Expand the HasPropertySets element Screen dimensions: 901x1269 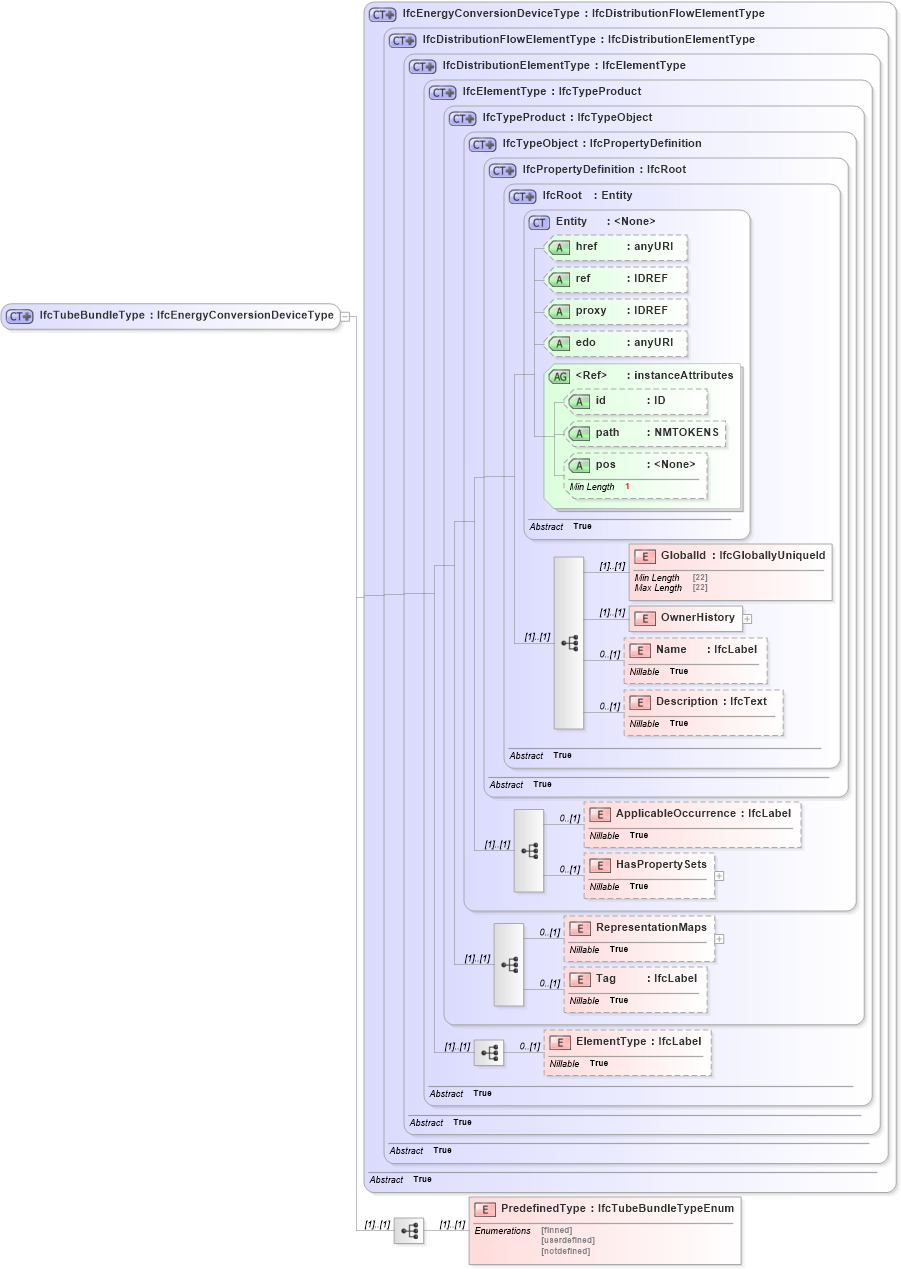coord(717,875)
